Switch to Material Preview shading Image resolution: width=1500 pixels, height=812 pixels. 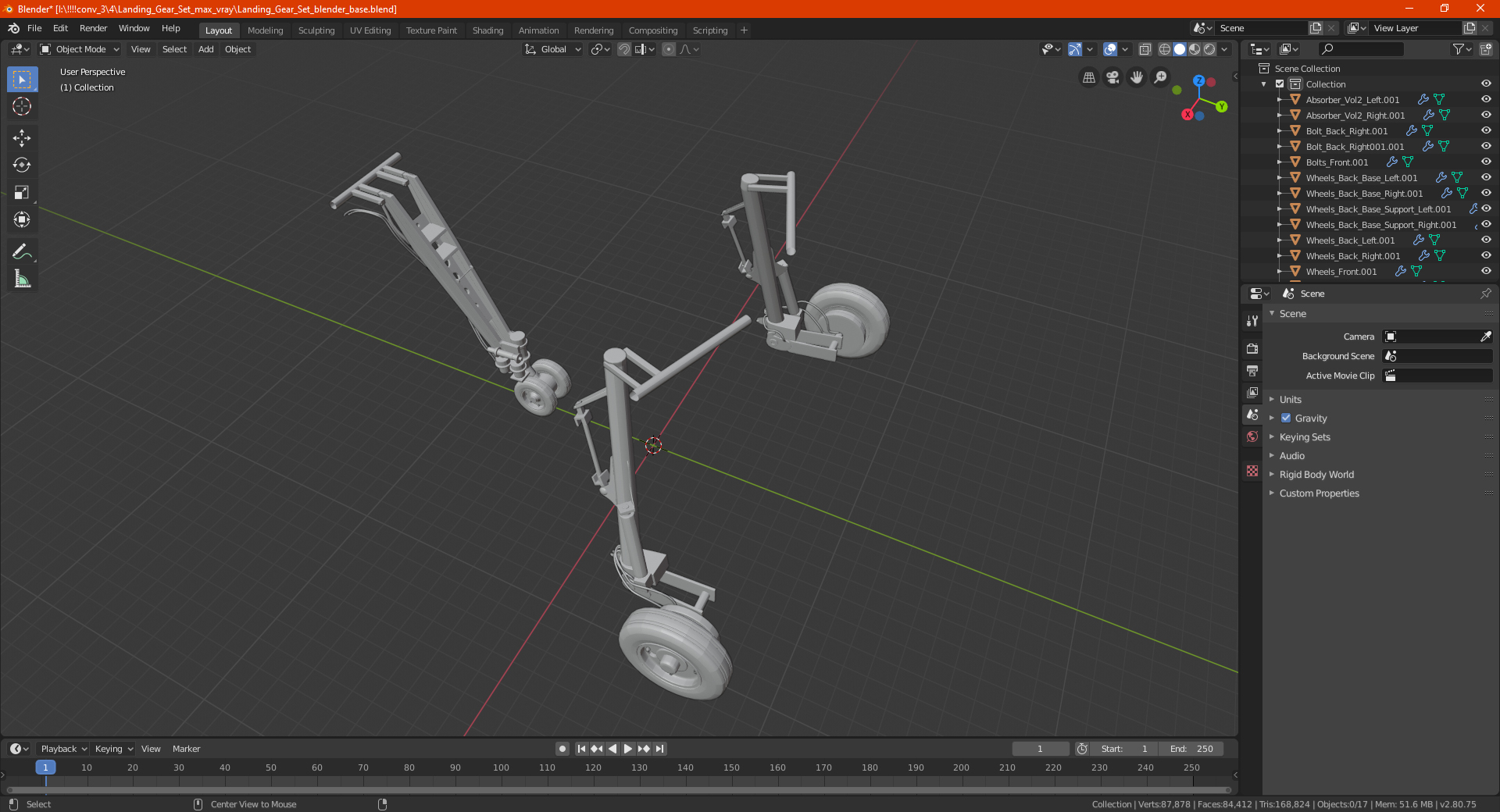coord(1195,49)
